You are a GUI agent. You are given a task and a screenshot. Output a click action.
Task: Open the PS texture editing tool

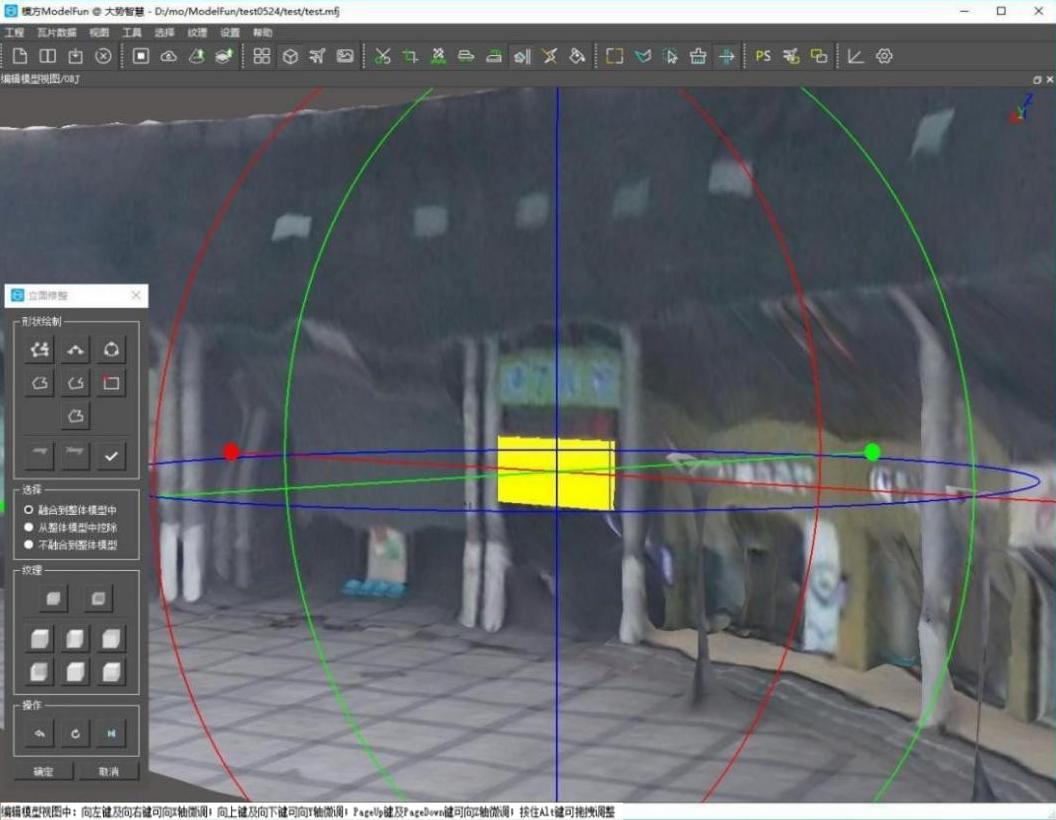[763, 57]
